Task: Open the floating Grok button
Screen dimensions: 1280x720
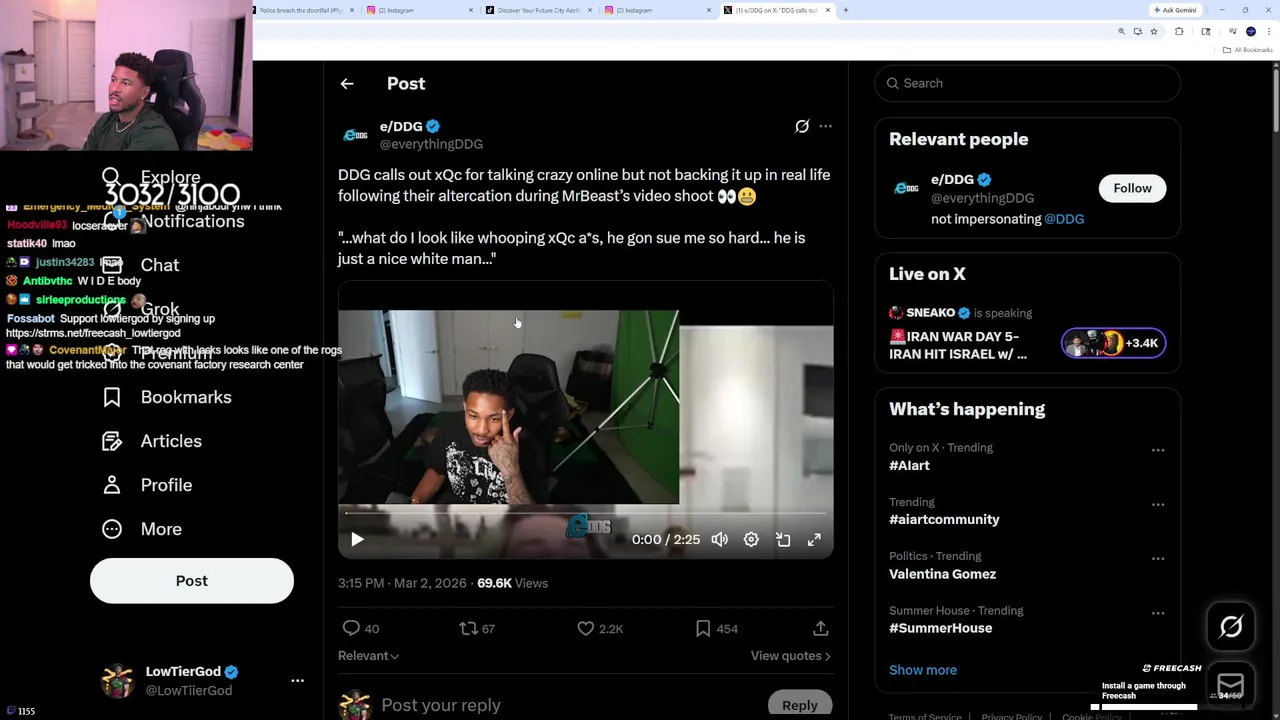Action: click(x=1231, y=627)
